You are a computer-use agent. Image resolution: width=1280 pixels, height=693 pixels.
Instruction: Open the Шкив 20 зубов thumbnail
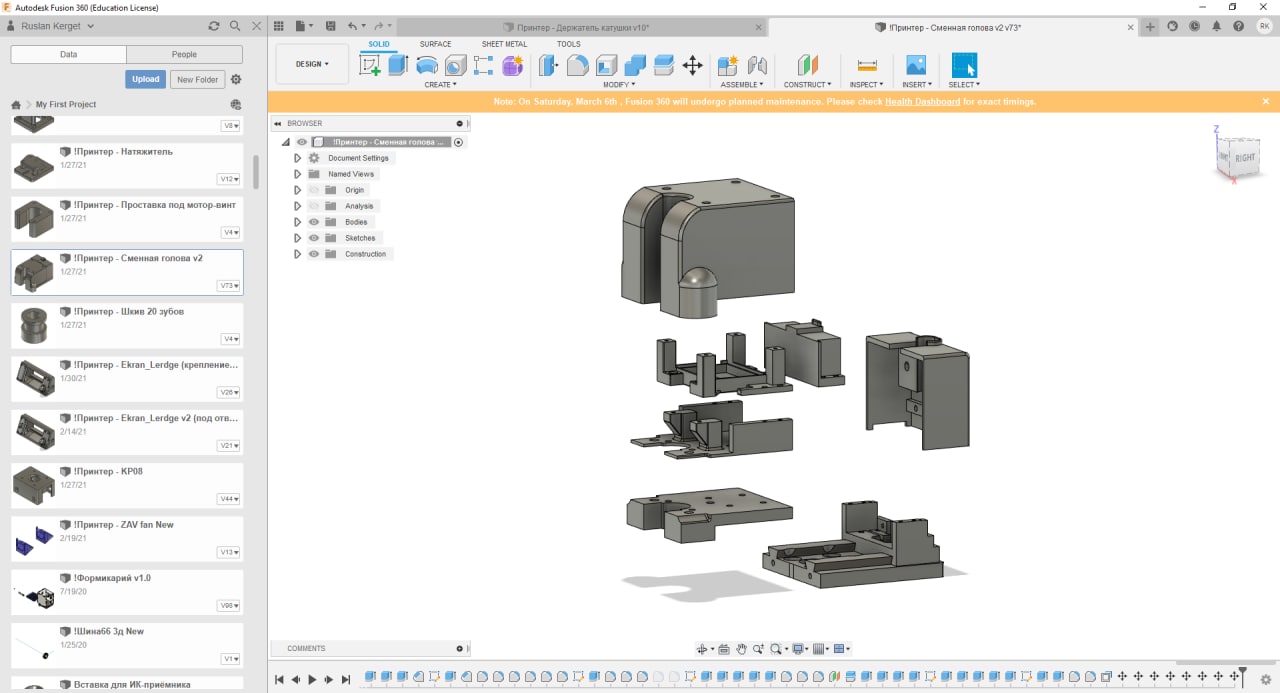tap(34, 325)
